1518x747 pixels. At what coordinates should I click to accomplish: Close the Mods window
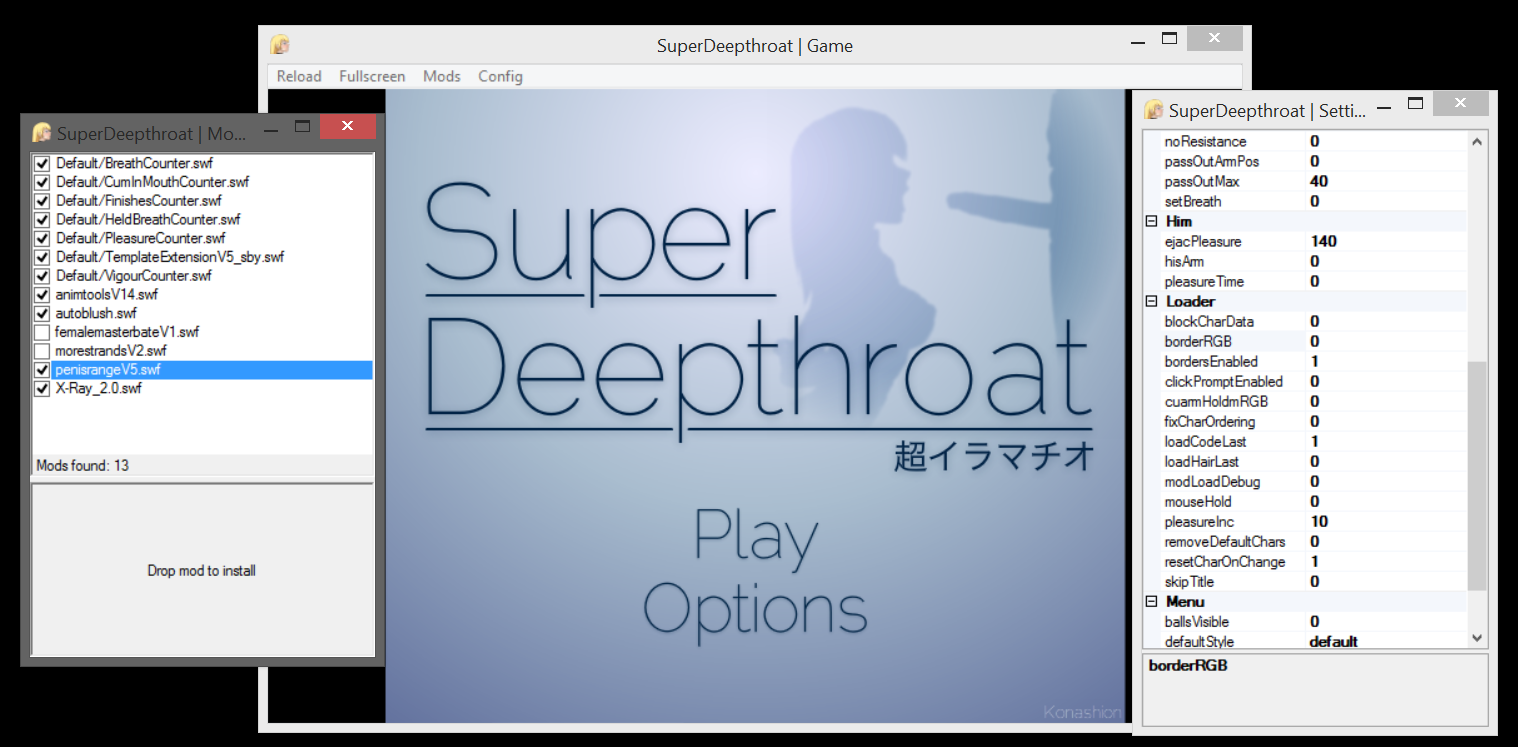[x=347, y=127]
